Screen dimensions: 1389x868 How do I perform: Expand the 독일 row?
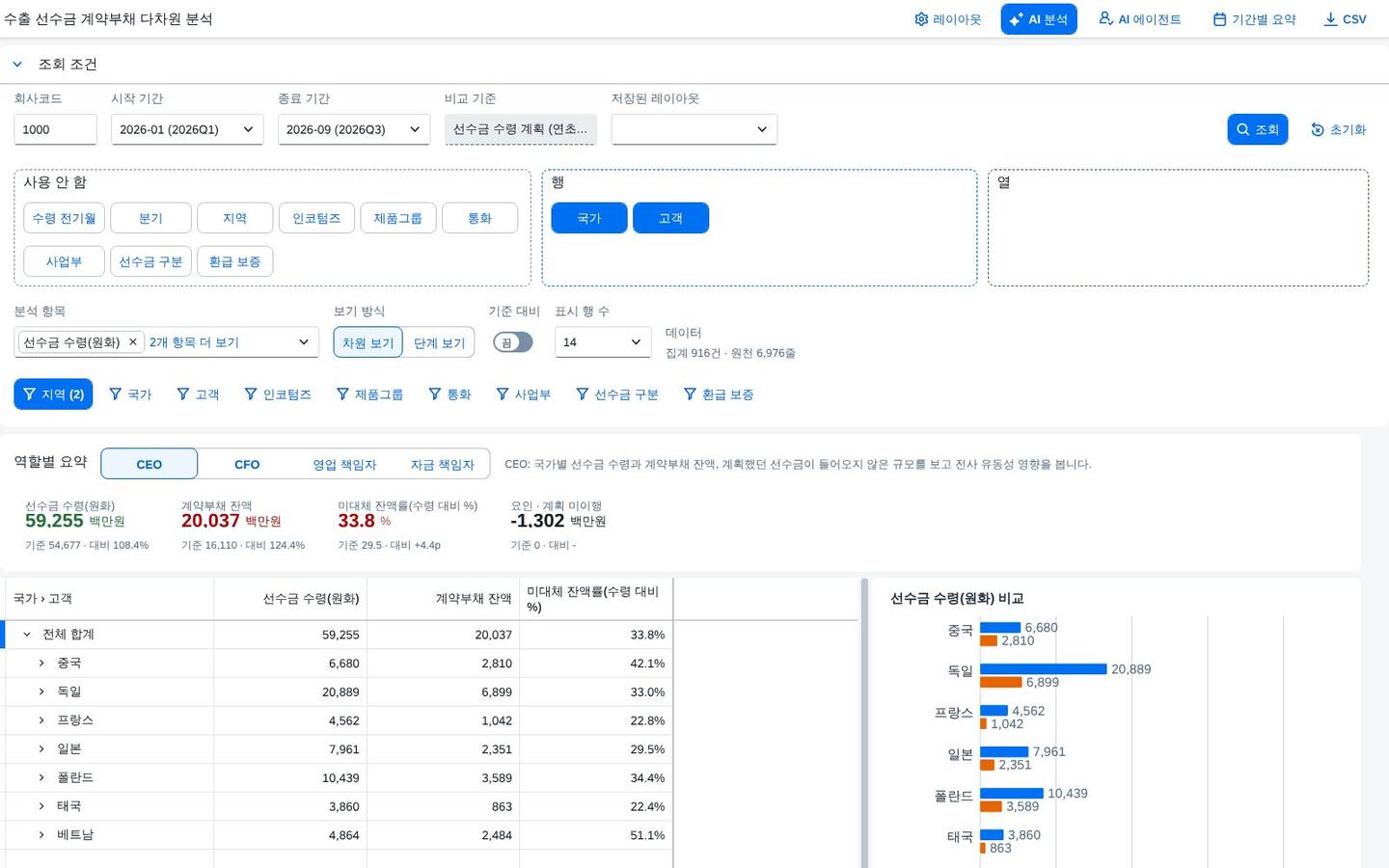(x=41, y=692)
